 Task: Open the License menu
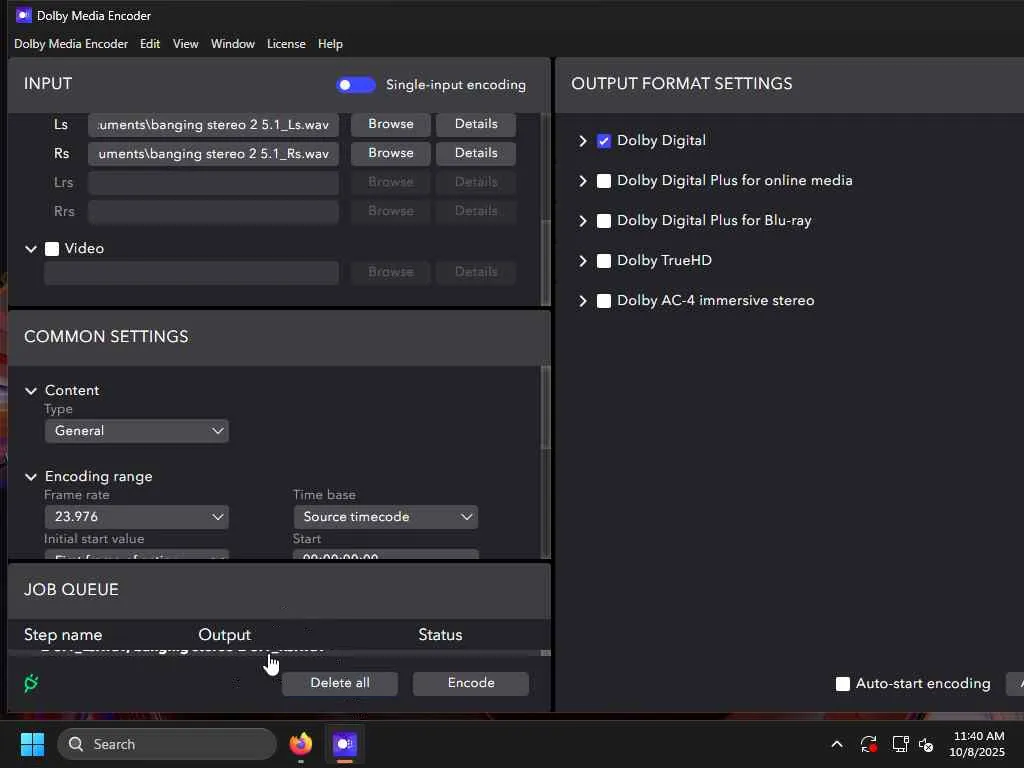[x=286, y=44]
